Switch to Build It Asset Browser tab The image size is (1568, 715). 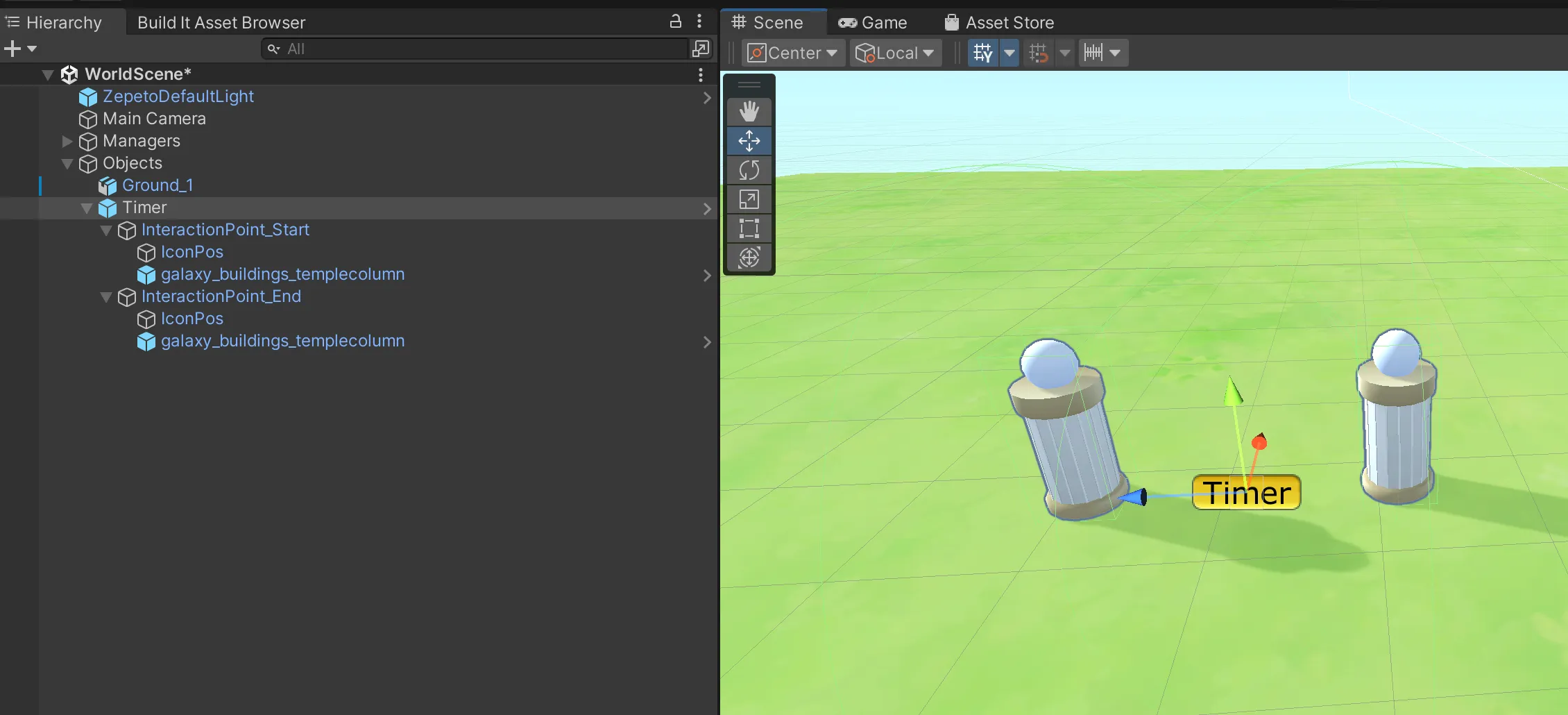221,22
